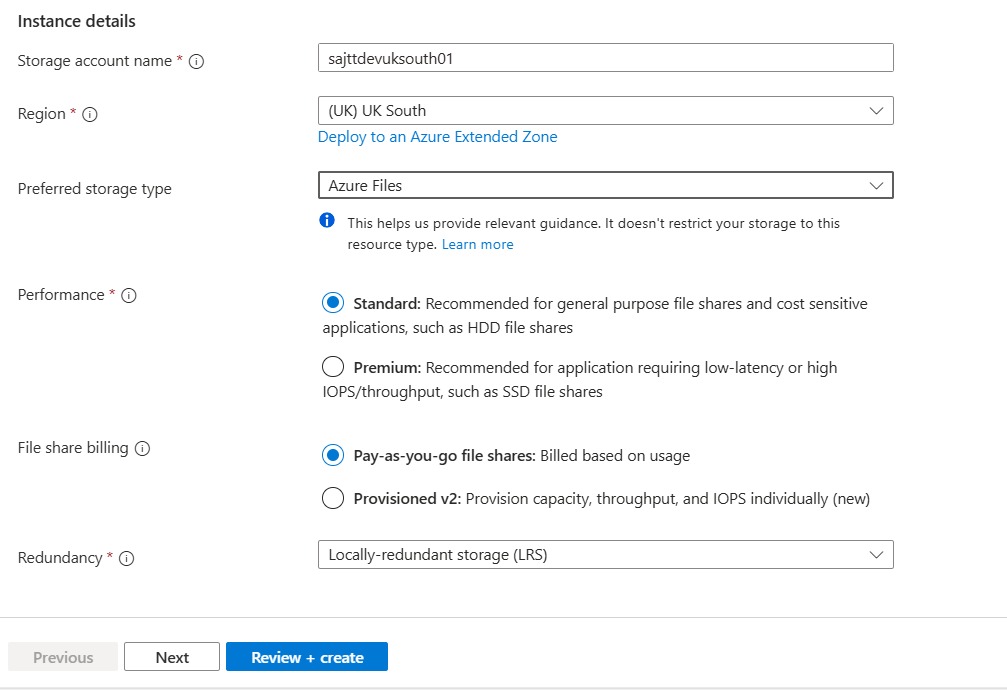The height and width of the screenshot is (690, 1007).
Task: Click info icon beside File share billing
Action: pyautogui.click(x=142, y=449)
